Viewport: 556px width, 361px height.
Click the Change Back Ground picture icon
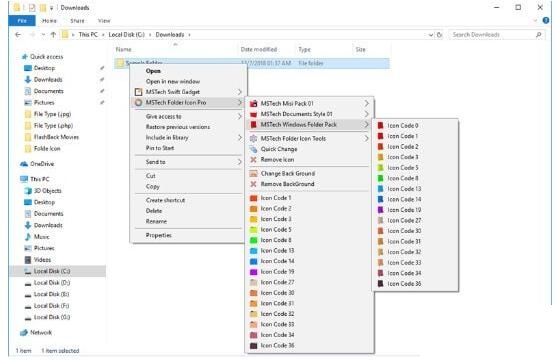(253, 173)
